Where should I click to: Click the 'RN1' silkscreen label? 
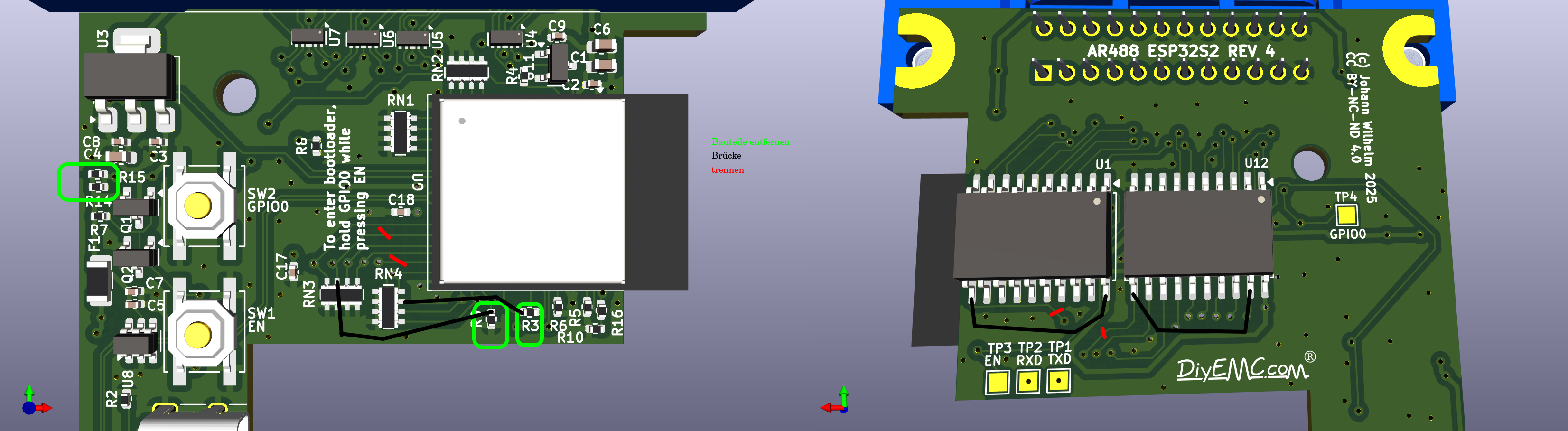tap(400, 101)
